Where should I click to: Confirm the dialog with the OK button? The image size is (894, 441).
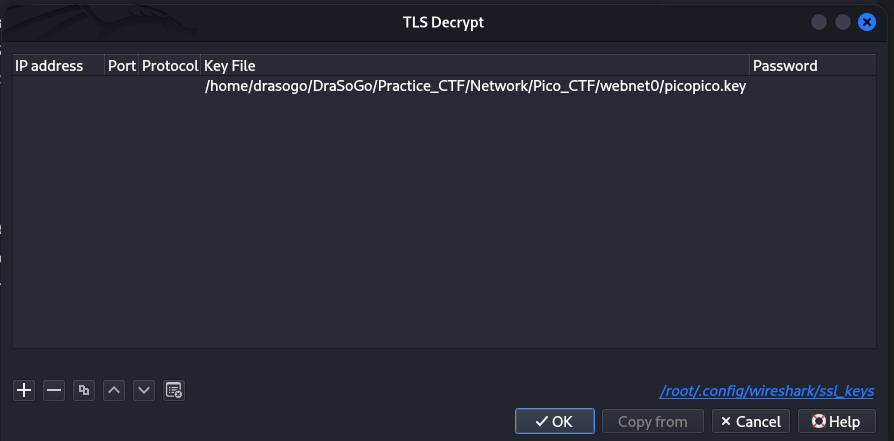555,422
